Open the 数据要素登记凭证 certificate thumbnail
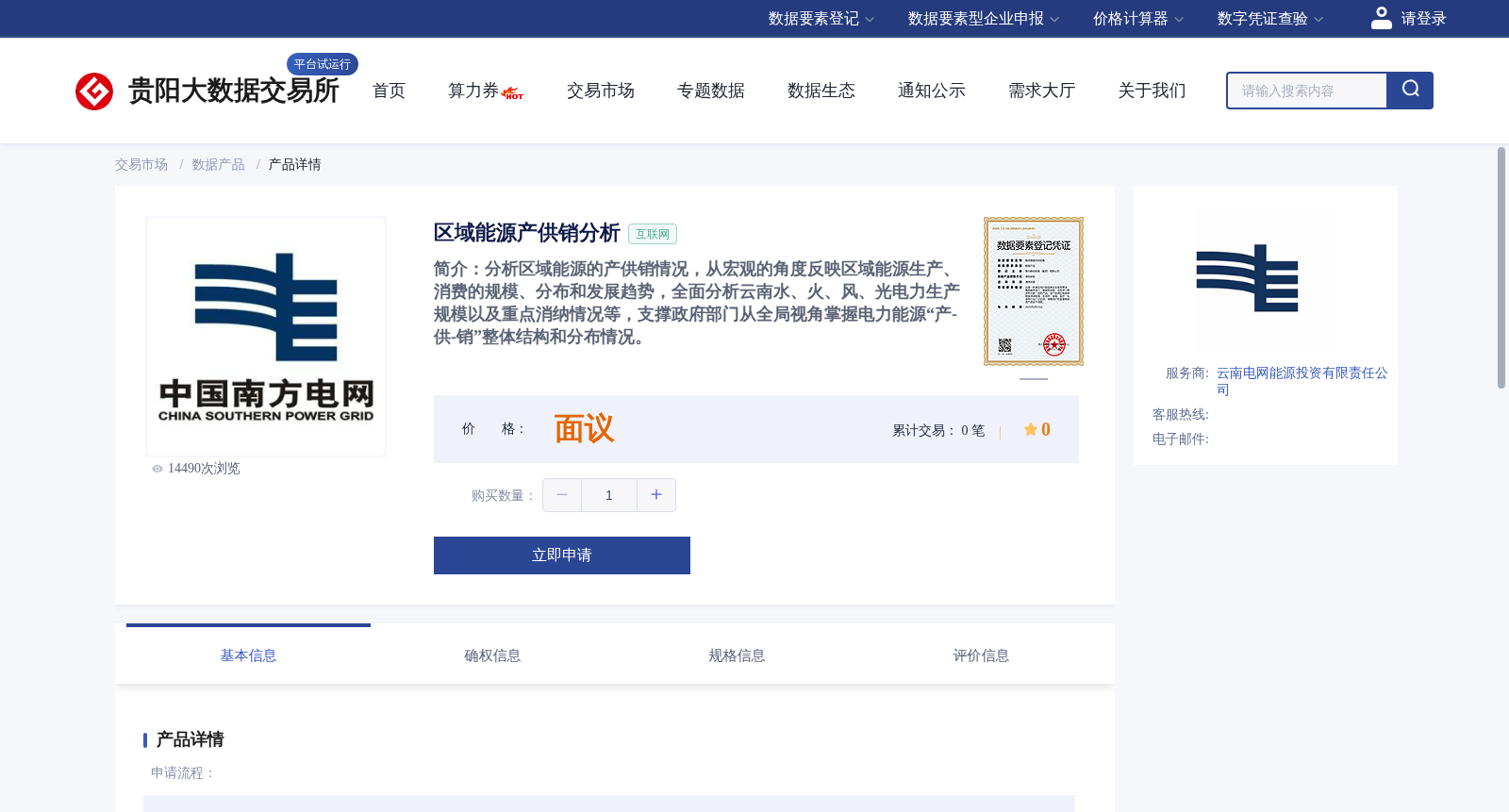The image size is (1509, 812). pos(1034,291)
